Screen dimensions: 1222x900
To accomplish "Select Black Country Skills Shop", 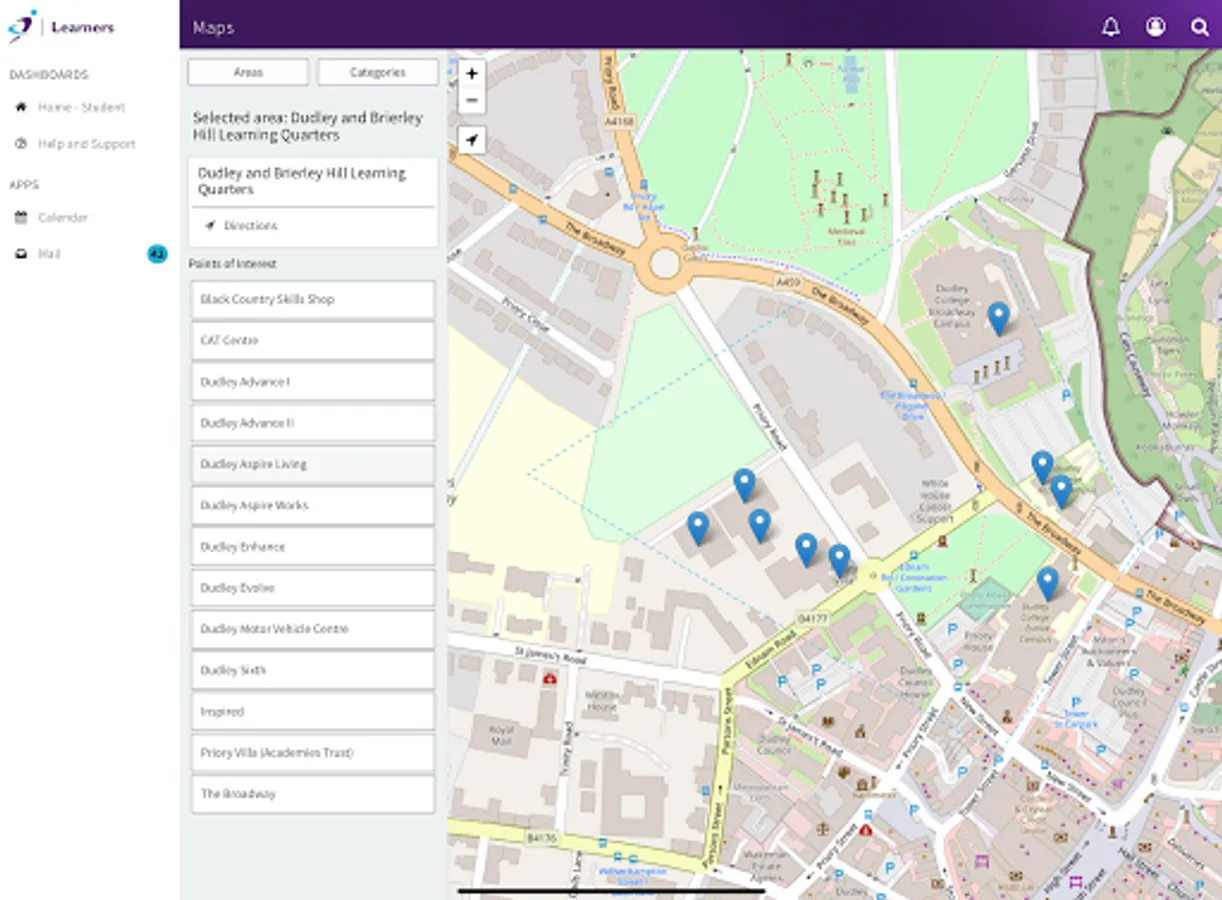I will (313, 299).
